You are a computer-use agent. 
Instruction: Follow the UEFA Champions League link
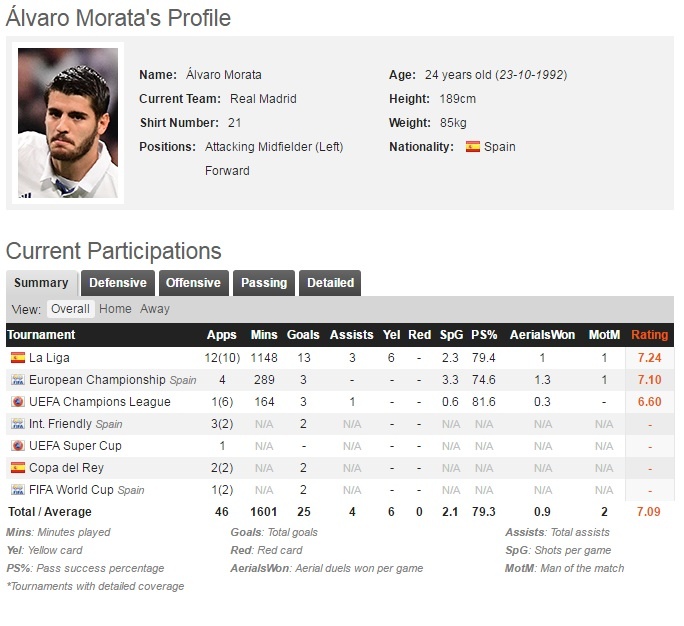[x=100, y=402]
